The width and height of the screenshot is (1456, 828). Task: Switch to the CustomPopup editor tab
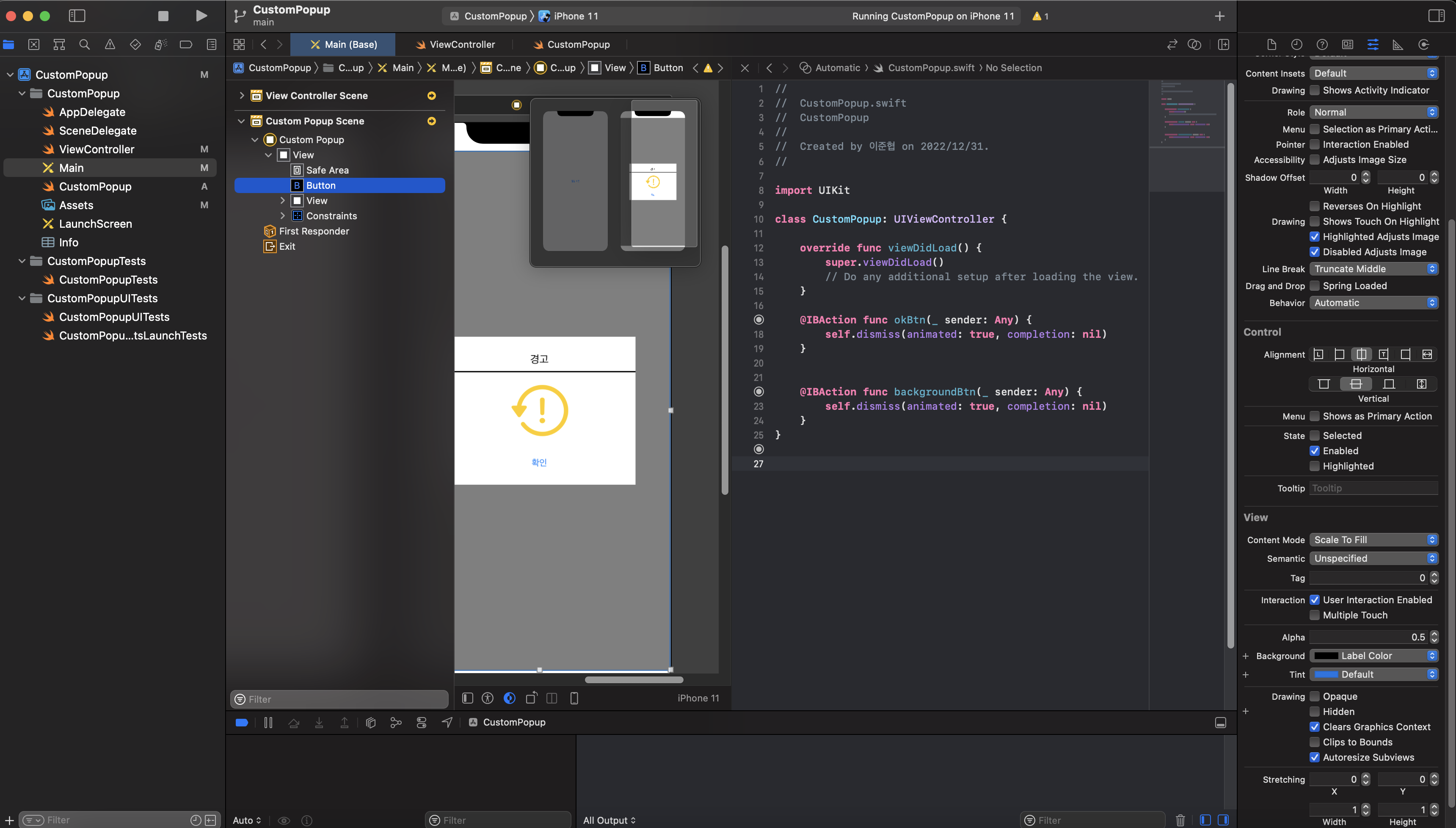click(x=571, y=44)
